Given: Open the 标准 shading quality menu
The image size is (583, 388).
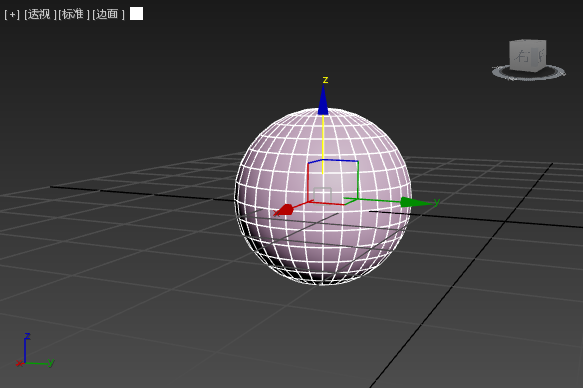Looking at the screenshot, I should pos(74,14).
